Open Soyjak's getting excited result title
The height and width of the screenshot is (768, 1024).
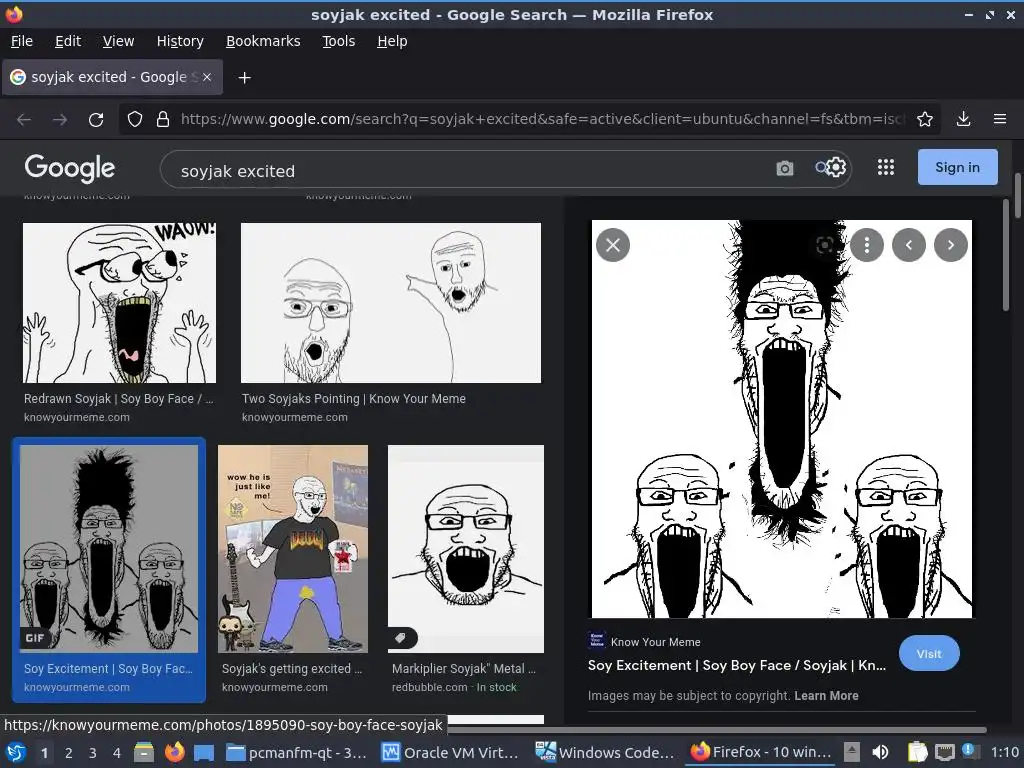[291, 669]
